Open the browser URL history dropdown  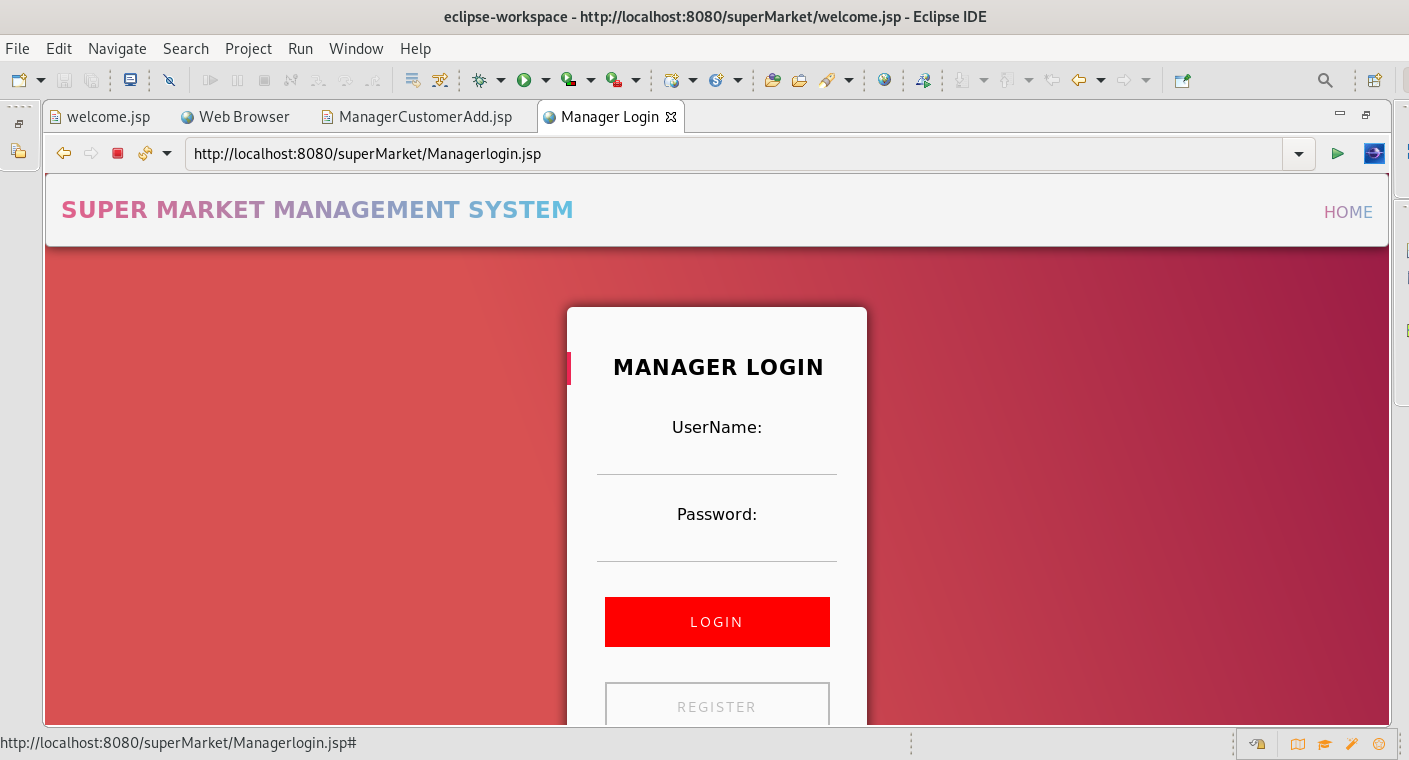pyautogui.click(x=1298, y=153)
